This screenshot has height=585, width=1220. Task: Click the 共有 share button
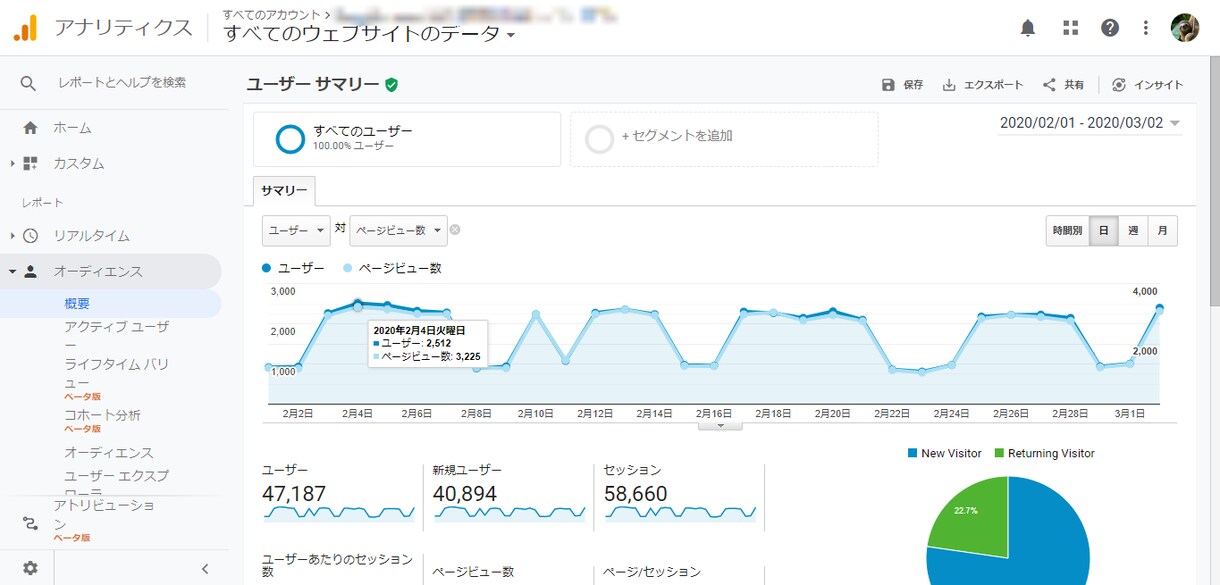1063,85
